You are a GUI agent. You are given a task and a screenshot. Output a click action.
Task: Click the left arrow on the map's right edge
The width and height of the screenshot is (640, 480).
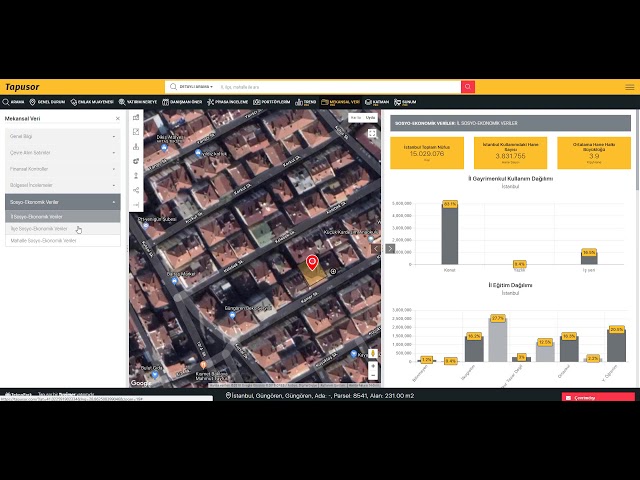376,248
